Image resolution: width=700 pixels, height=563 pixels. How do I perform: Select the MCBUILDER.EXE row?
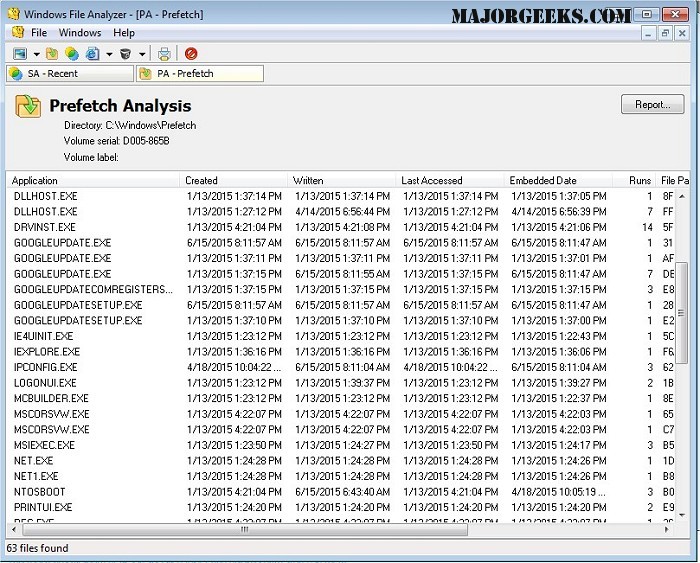coord(341,398)
